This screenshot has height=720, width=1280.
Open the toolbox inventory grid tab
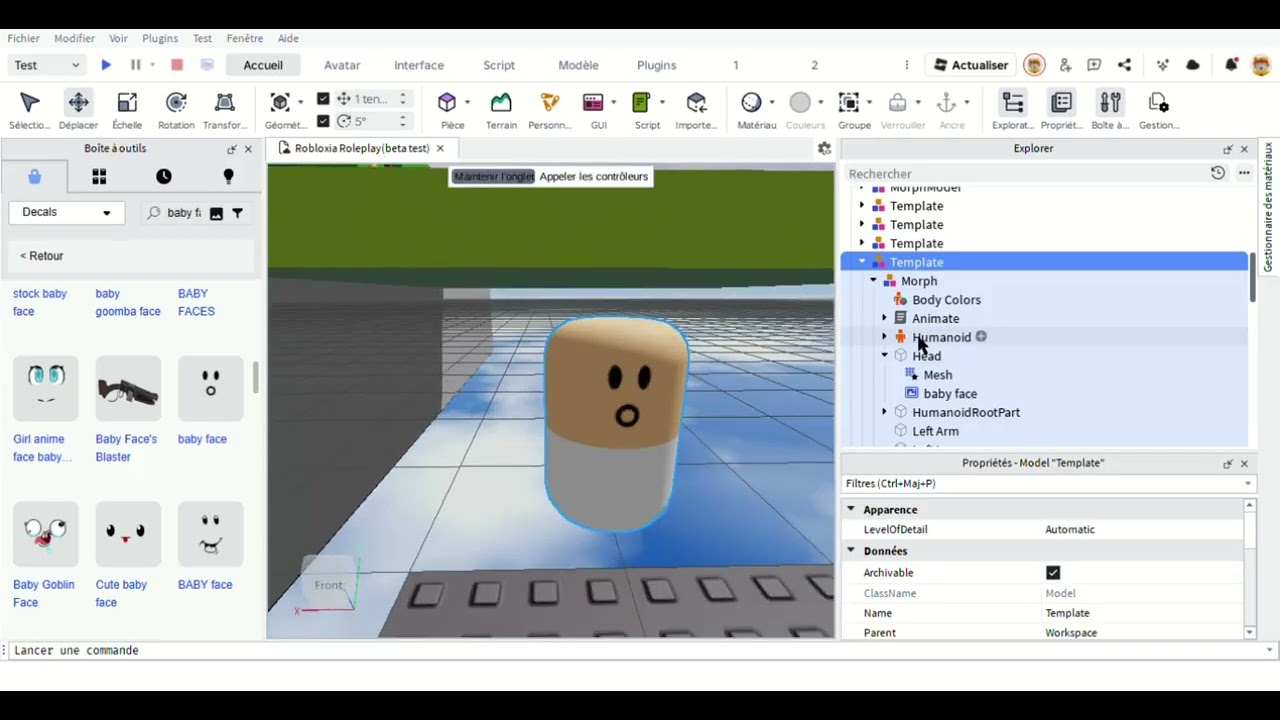[x=99, y=177]
